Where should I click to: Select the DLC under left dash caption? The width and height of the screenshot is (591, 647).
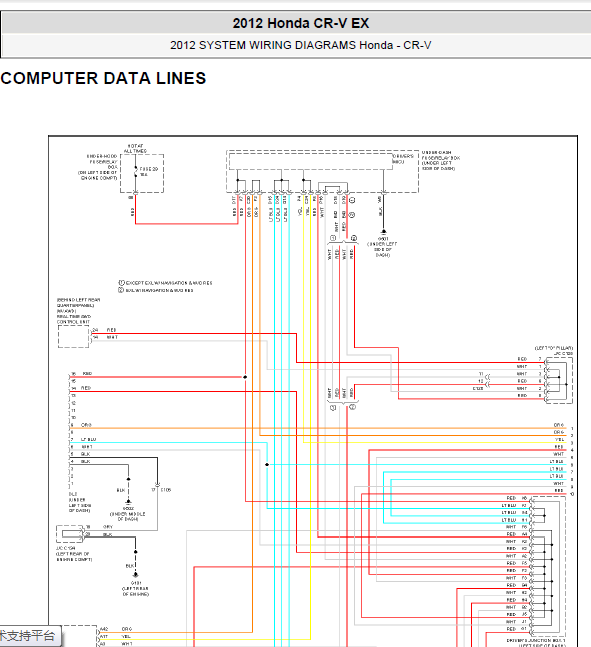[x=80, y=502]
